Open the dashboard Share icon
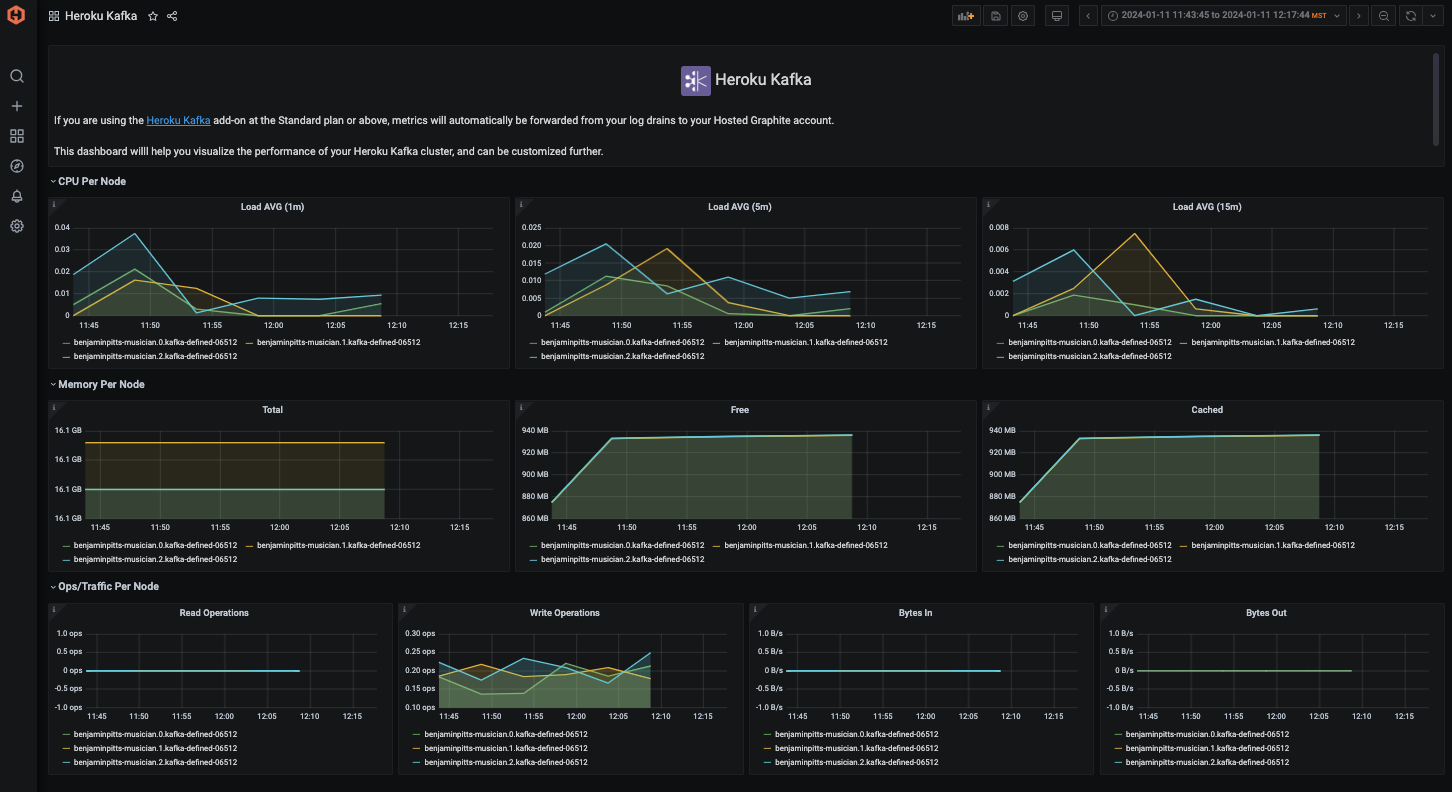The height and width of the screenshot is (792, 1452). 171,15
